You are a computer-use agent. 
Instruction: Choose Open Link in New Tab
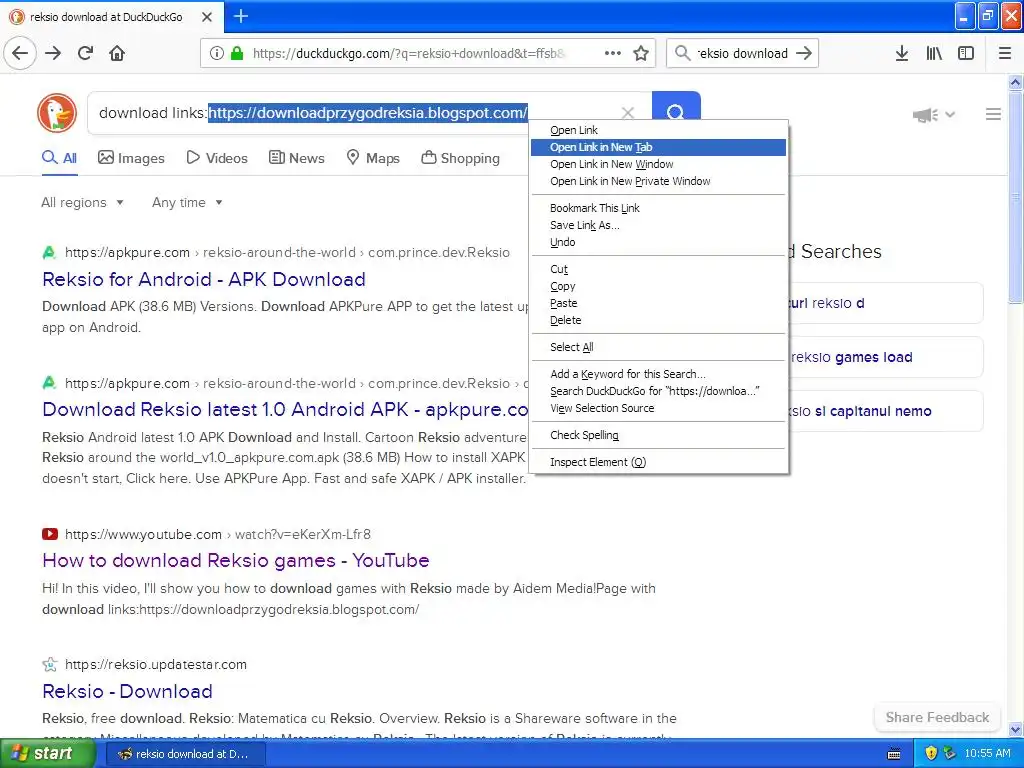(658, 147)
